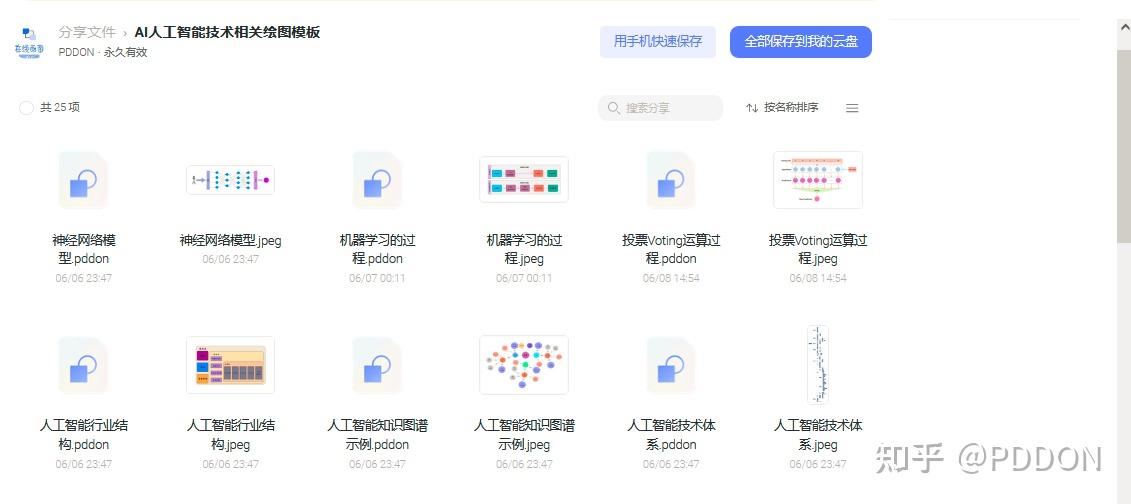This screenshot has height=504, width=1131.
Task: Open 投票Voting运算过程.jpeg thumbnail
Action: click(x=818, y=180)
